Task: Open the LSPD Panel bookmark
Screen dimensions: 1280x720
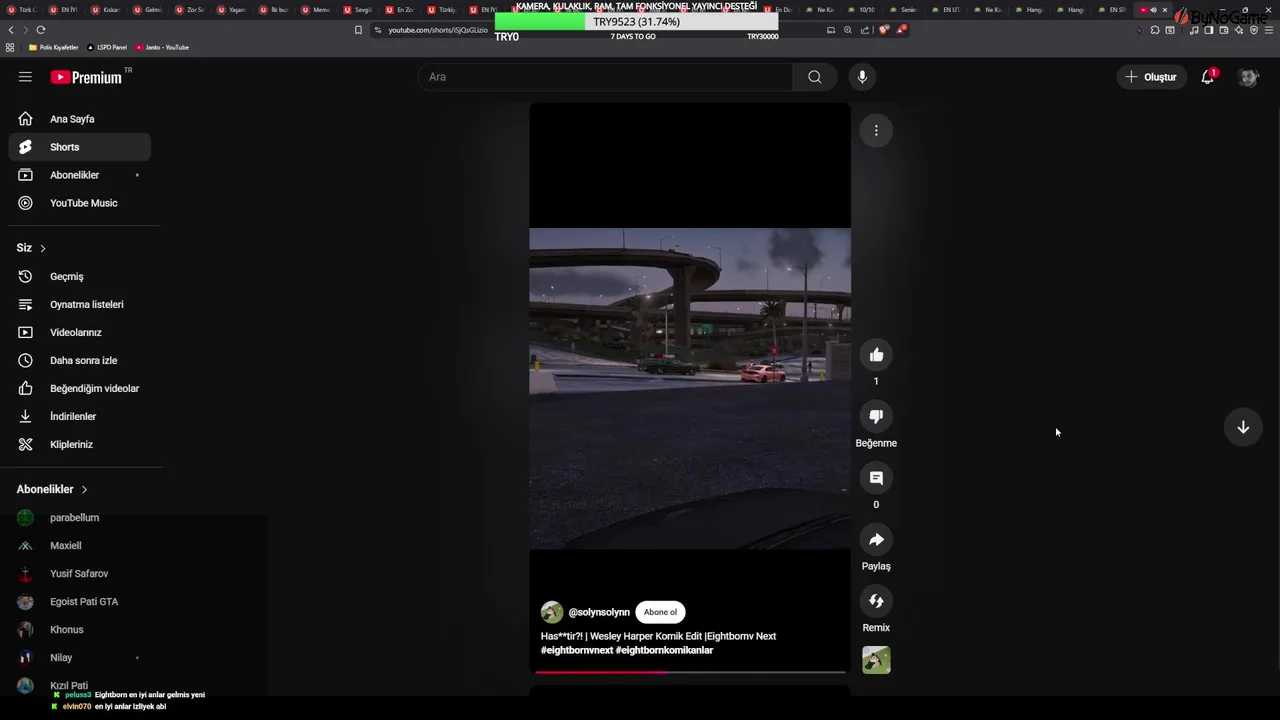Action: pos(107,47)
